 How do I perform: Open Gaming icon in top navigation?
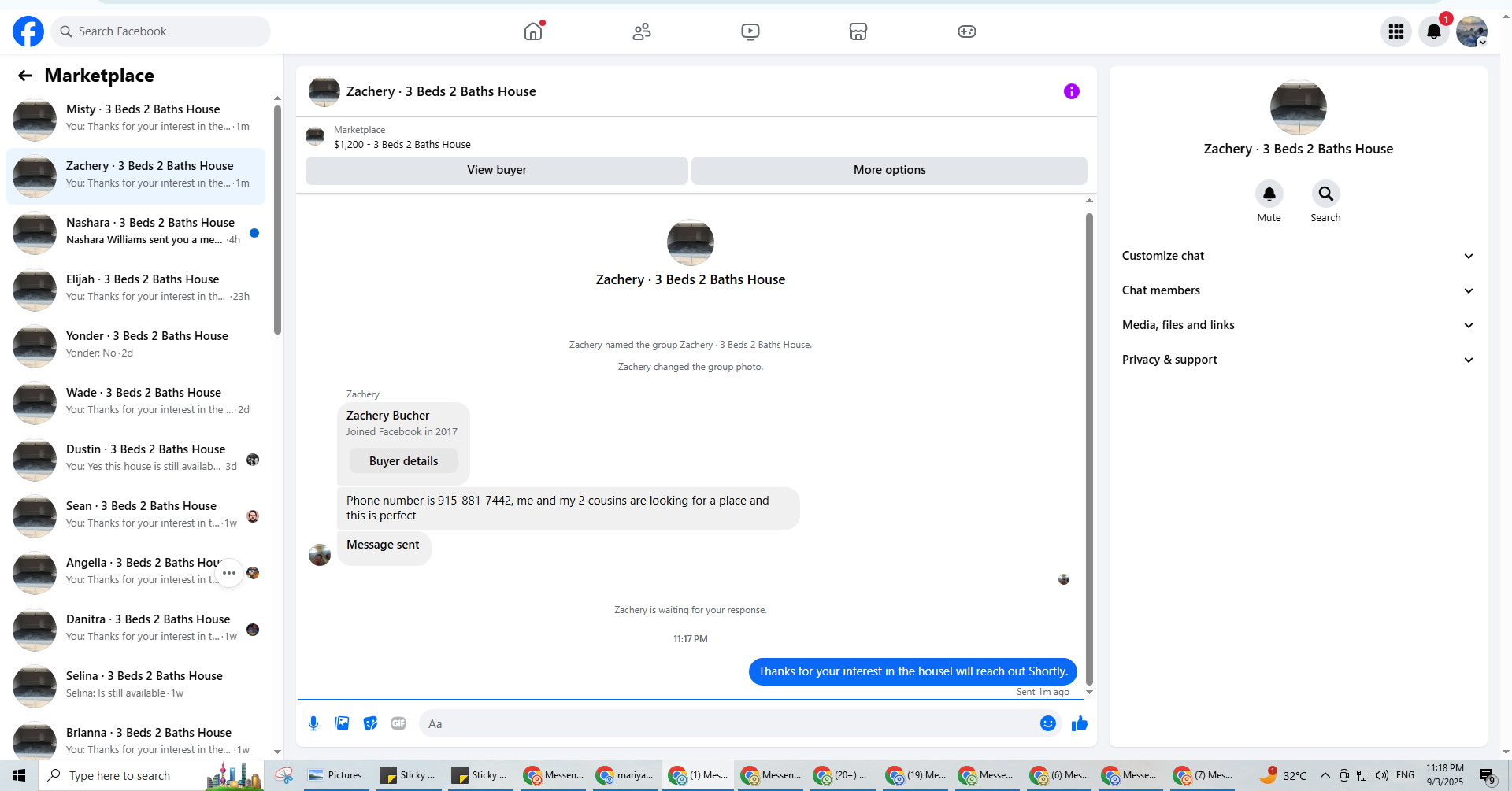[967, 31]
